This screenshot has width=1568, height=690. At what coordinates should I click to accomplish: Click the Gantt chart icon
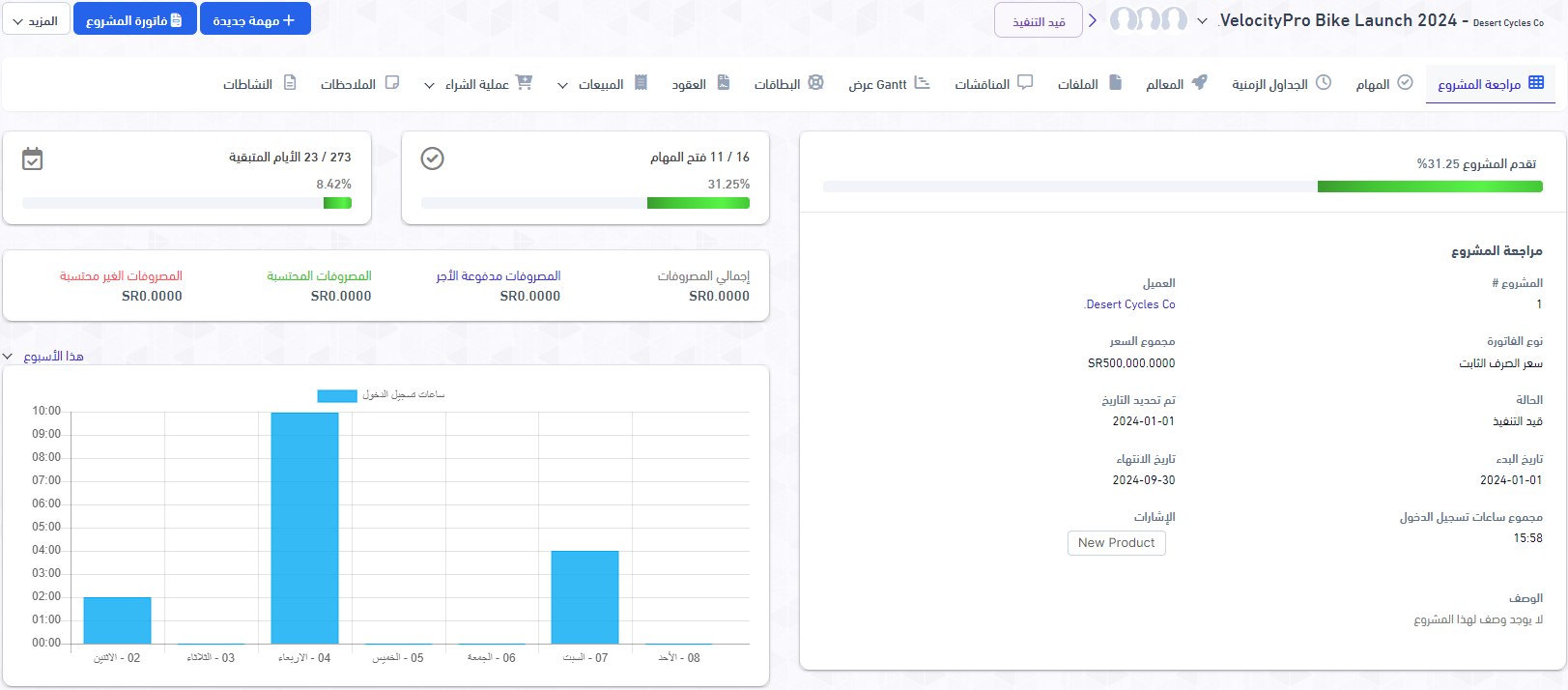922,83
